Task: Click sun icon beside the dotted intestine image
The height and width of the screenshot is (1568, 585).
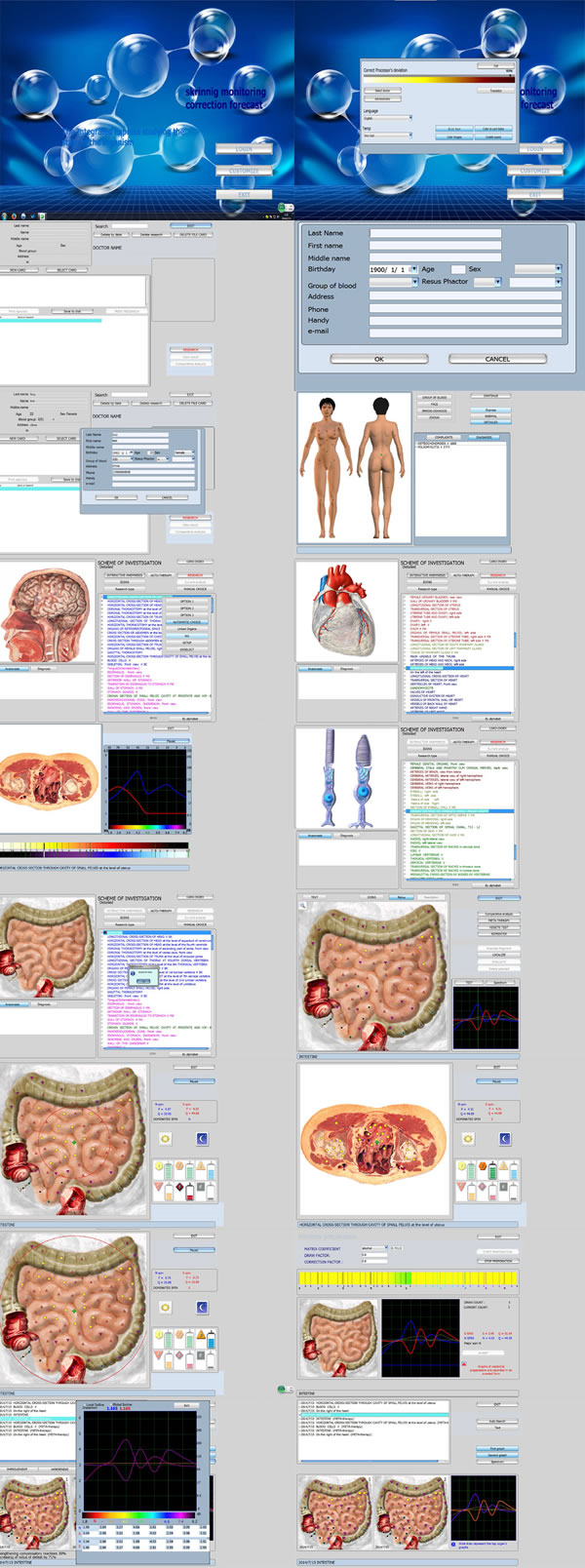Action: point(165,1138)
